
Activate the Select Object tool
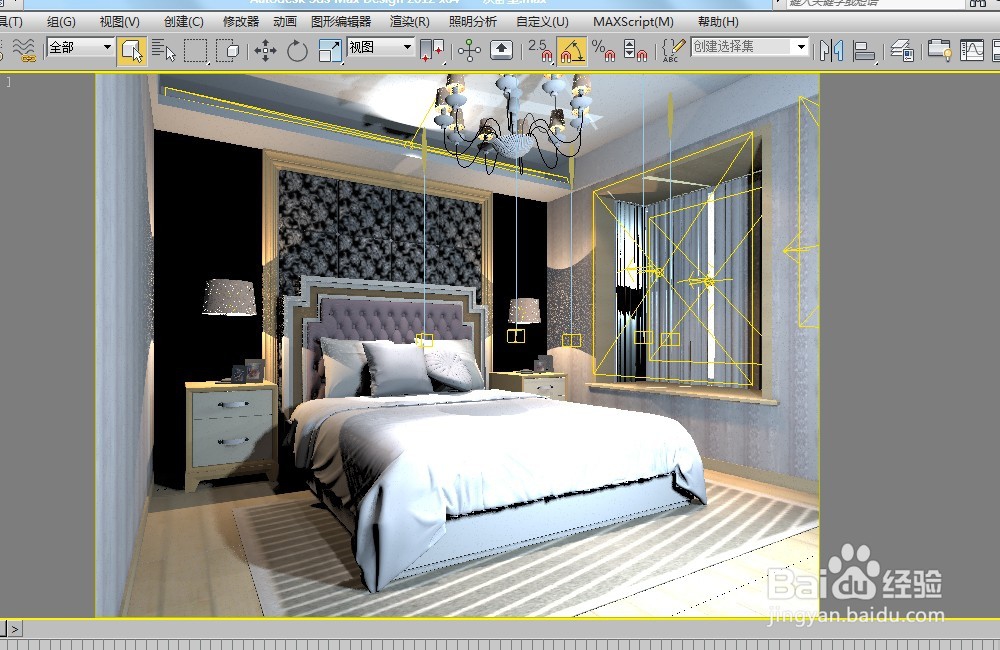(x=131, y=50)
